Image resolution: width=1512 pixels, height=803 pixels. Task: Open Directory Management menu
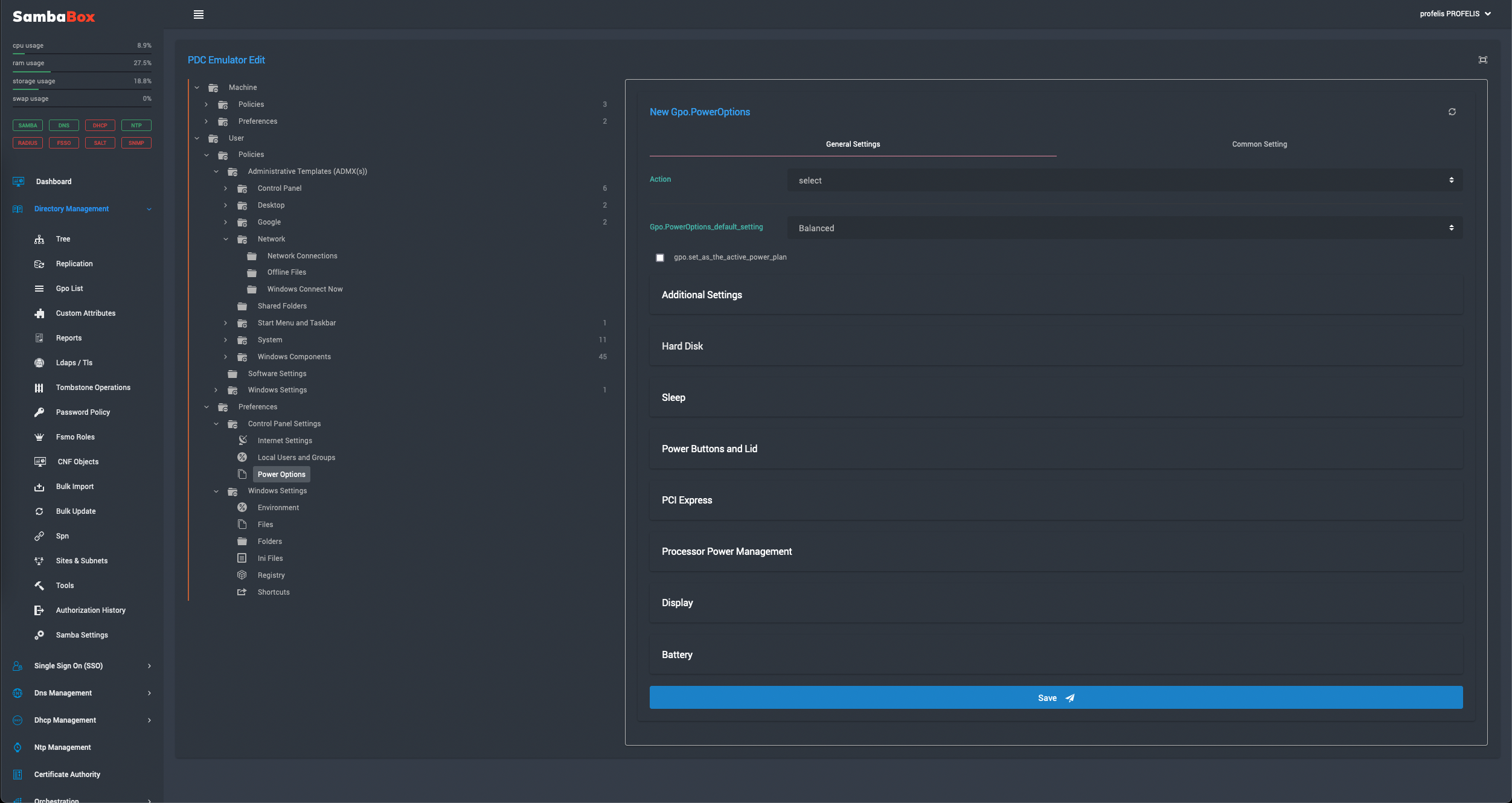(82, 209)
